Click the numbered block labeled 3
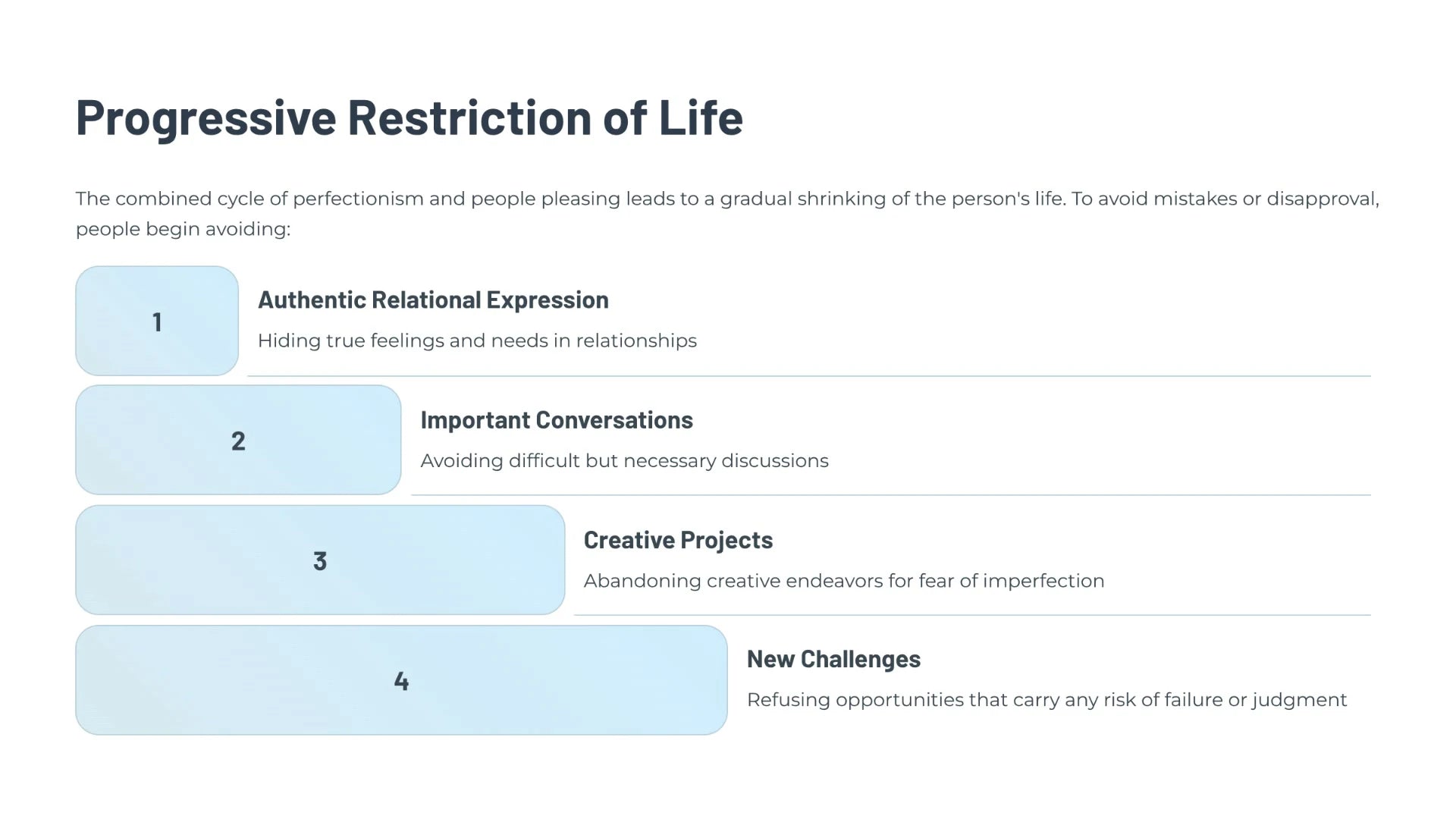Viewport: 1456px width, 819px height. tap(320, 560)
